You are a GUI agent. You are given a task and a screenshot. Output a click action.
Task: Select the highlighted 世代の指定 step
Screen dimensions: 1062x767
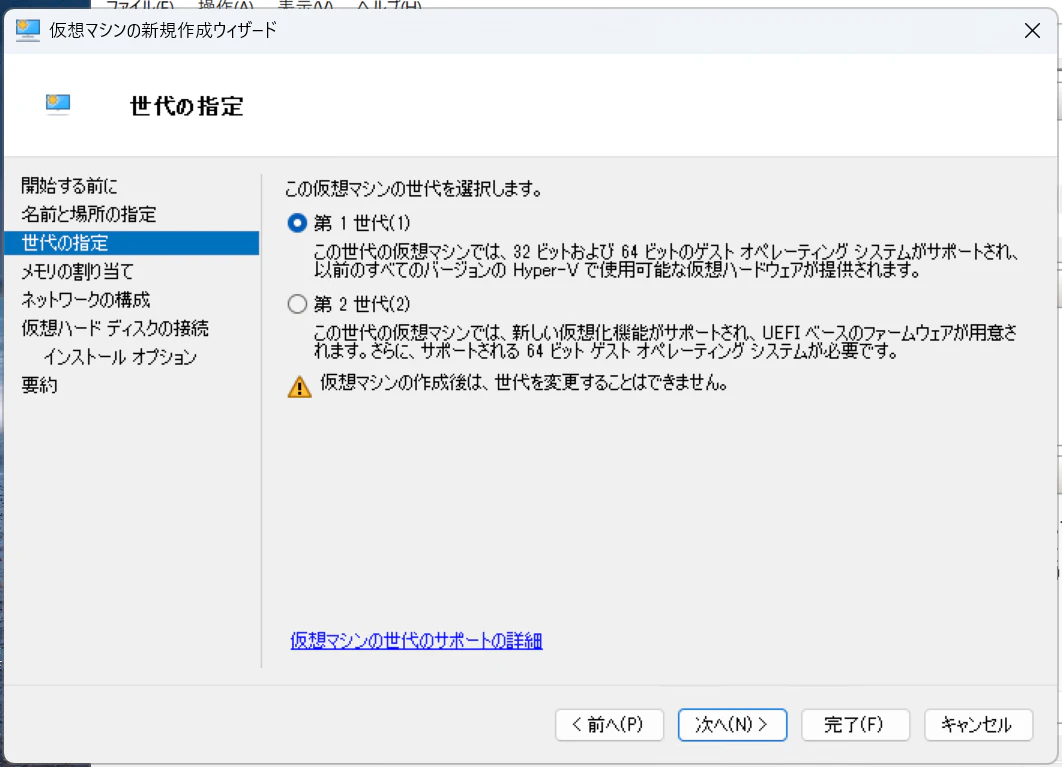click(131, 243)
